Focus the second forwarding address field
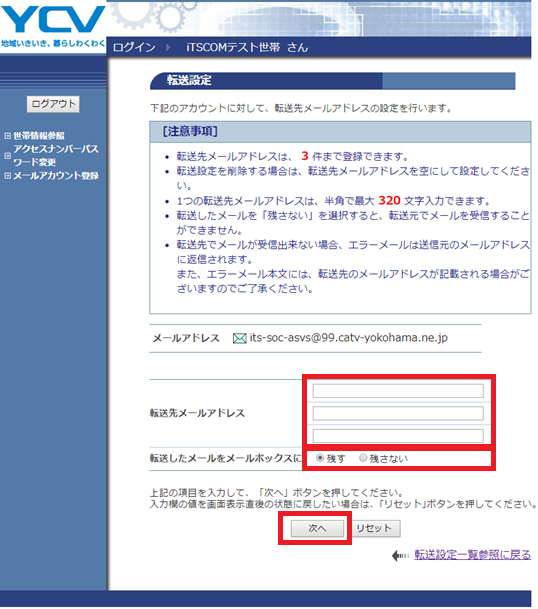This screenshot has width=538, height=609. (x=398, y=413)
